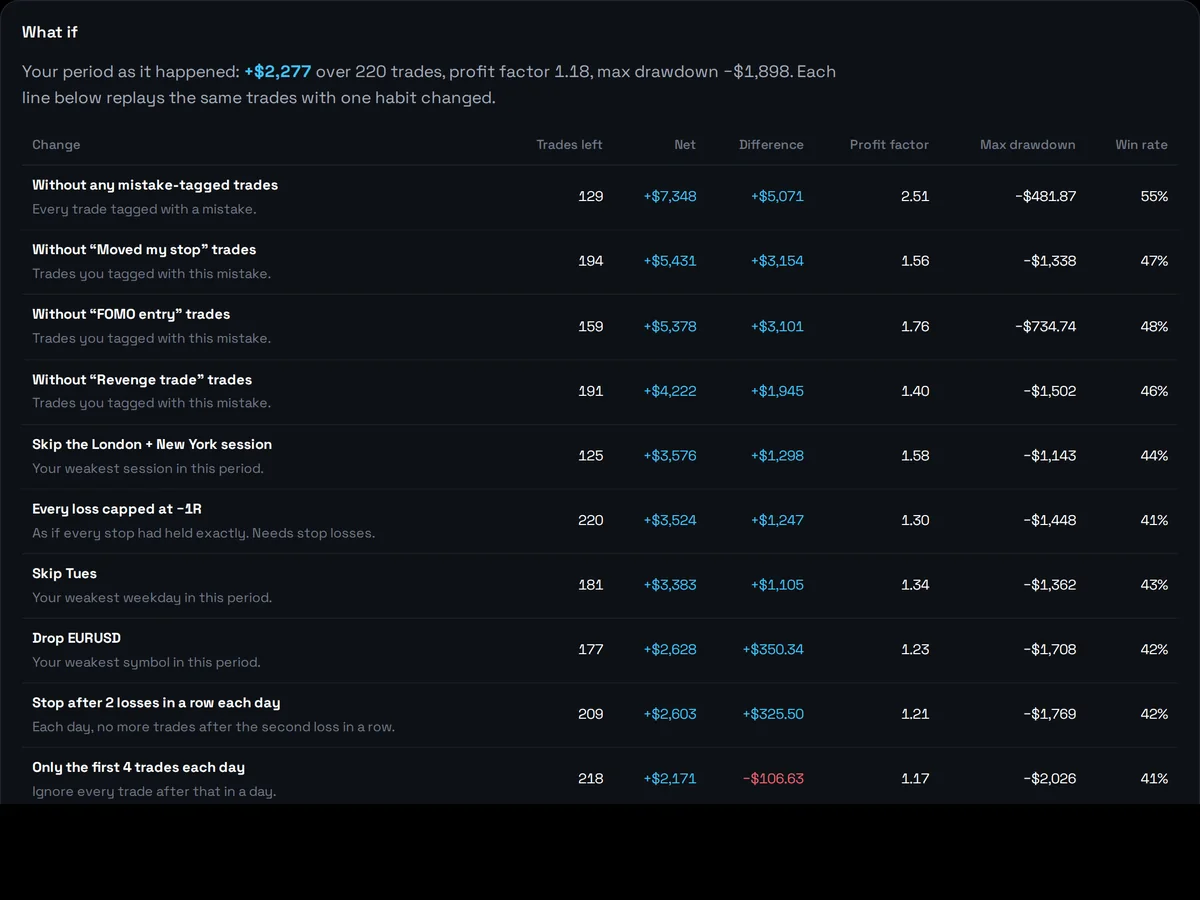This screenshot has width=1200, height=900.
Task: Select the −$2,026 max drawdown value
Action: pyautogui.click(x=1050, y=778)
